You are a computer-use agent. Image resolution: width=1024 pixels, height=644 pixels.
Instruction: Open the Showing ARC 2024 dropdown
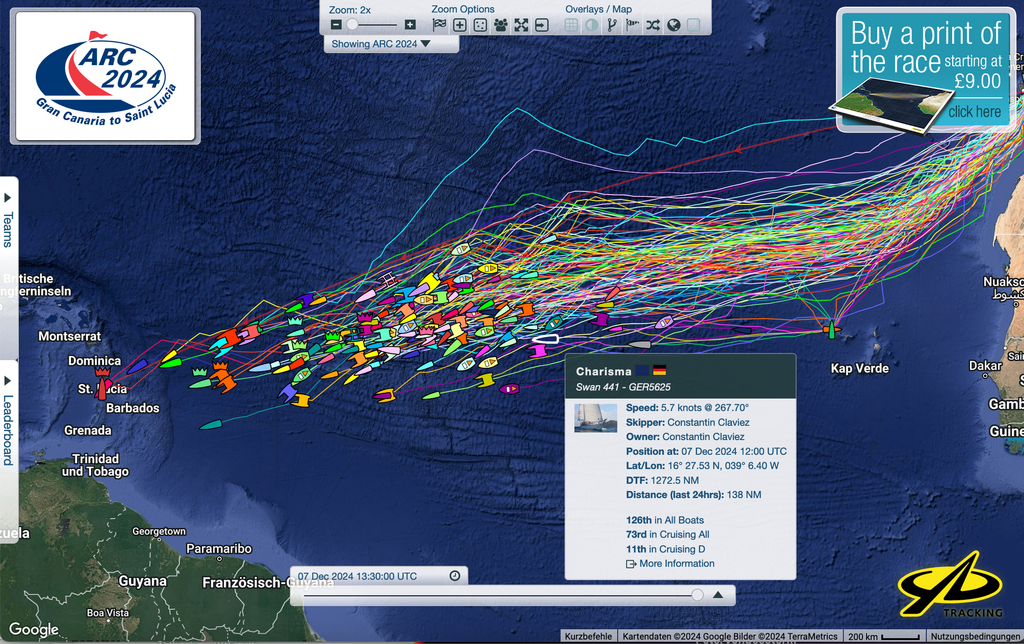pyautogui.click(x=391, y=44)
